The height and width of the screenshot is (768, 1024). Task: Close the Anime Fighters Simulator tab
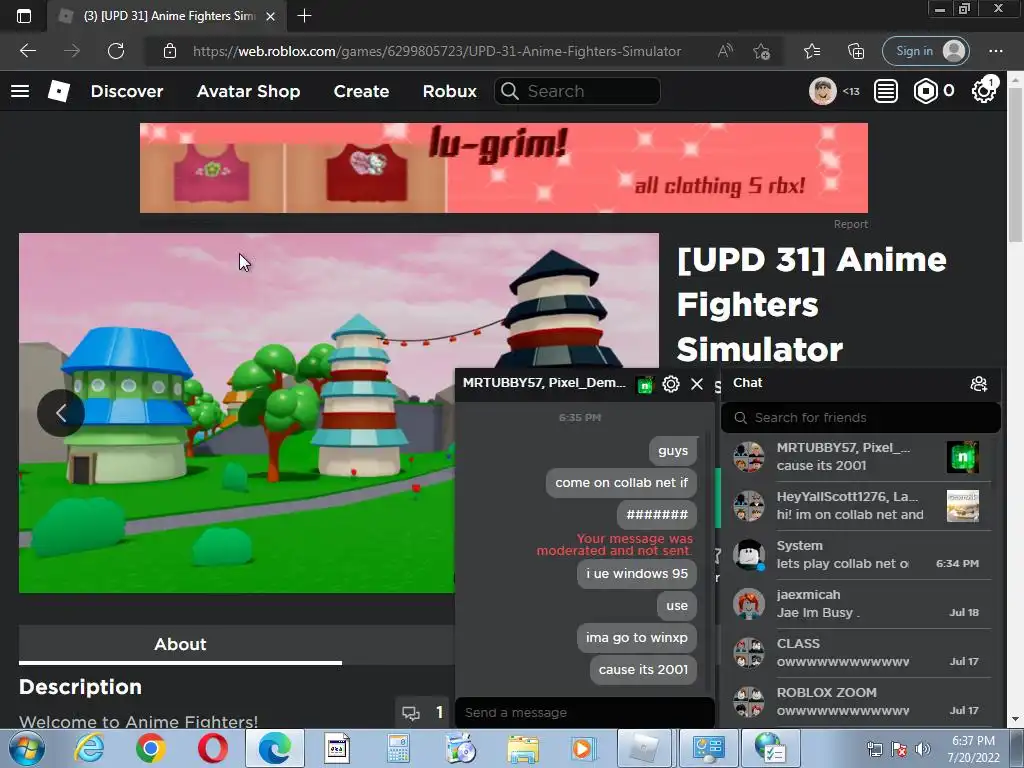[270, 16]
